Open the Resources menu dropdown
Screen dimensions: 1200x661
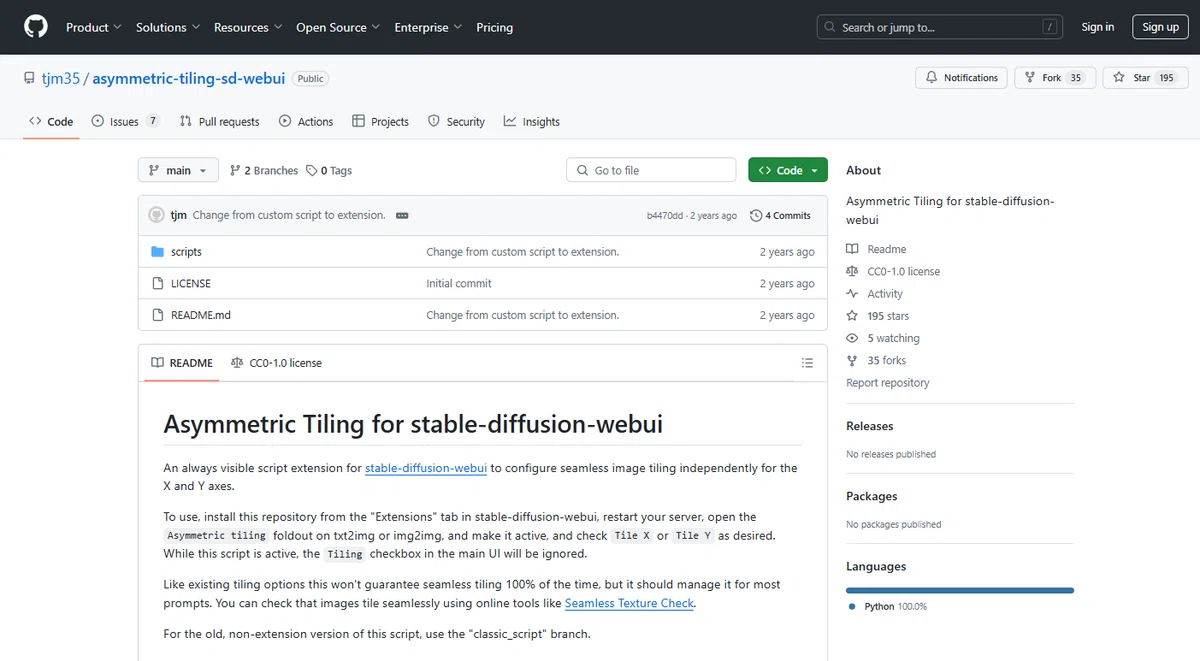point(248,27)
